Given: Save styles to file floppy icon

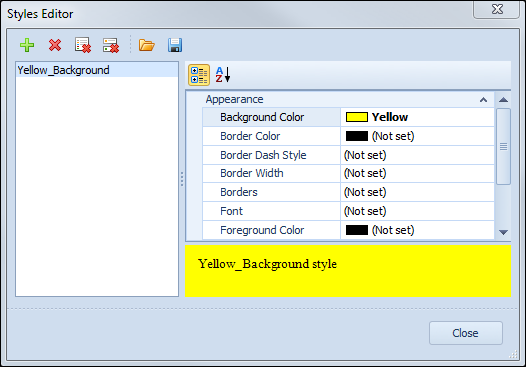Looking at the screenshot, I should [175, 45].
